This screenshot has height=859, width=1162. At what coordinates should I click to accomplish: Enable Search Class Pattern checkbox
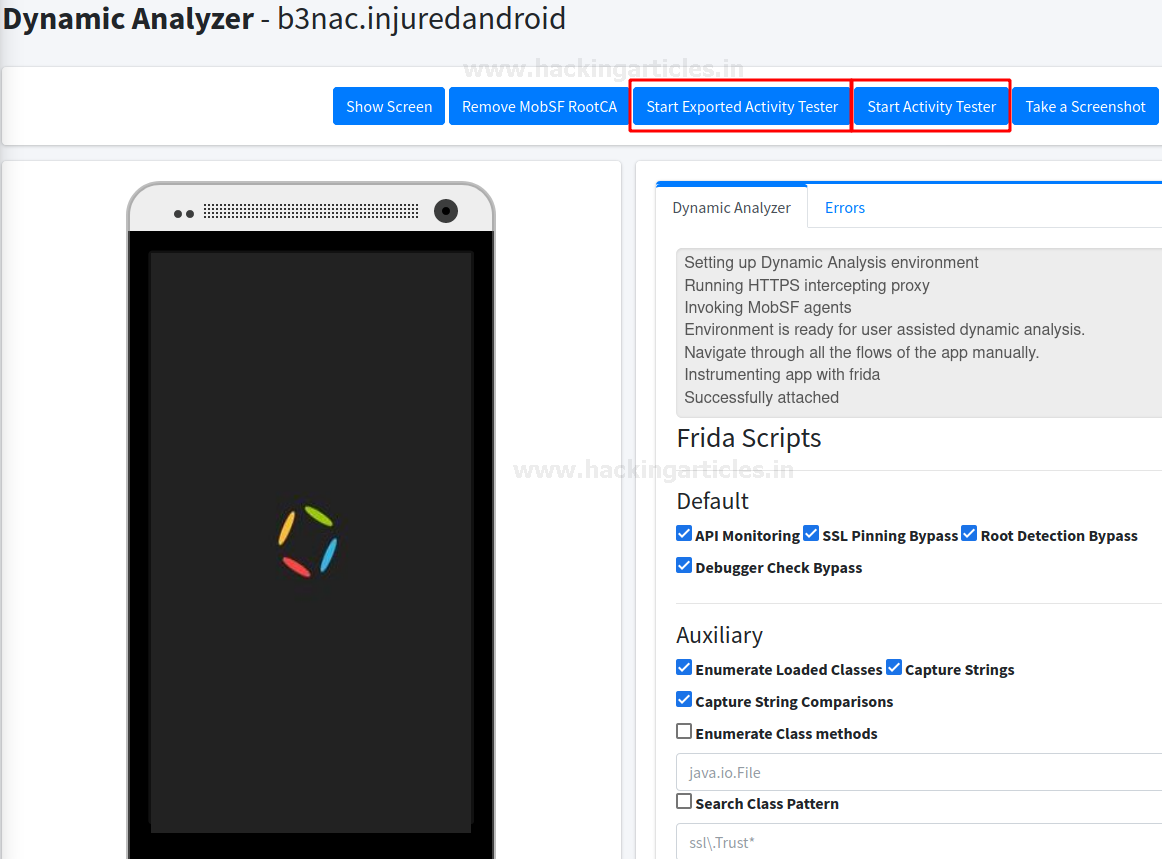684,801
